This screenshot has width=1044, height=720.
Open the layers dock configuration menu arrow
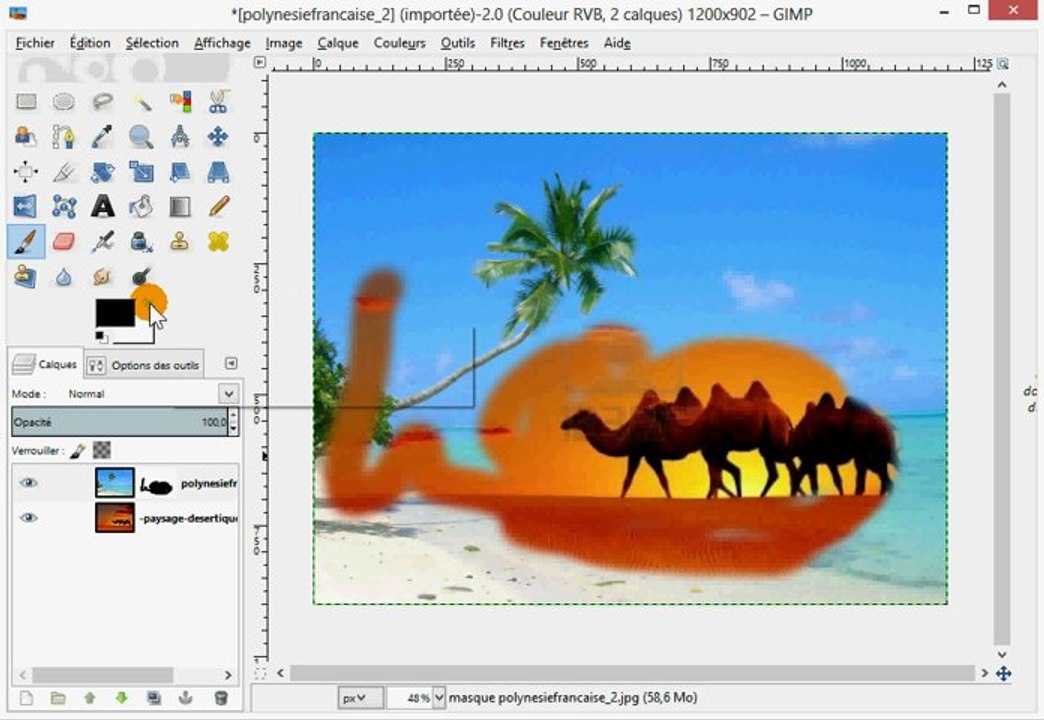(x=231, y=364)
